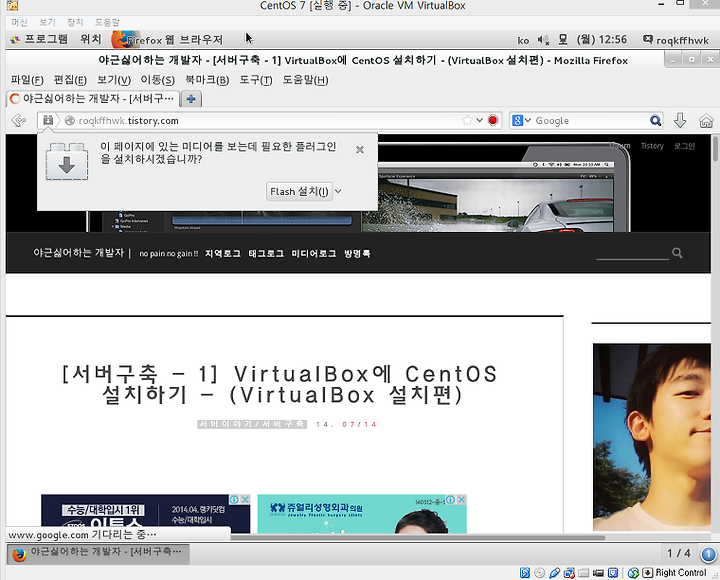Open the 위치 places menu

pos(90,39)
